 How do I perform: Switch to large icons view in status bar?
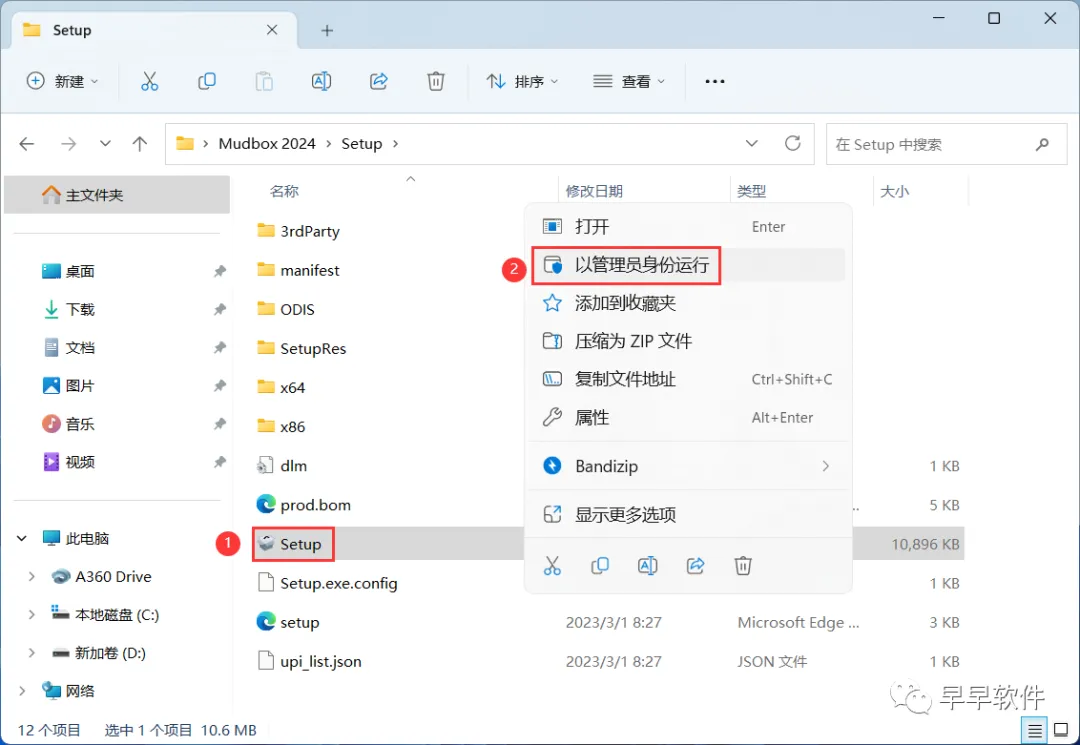pos(1061,730)
